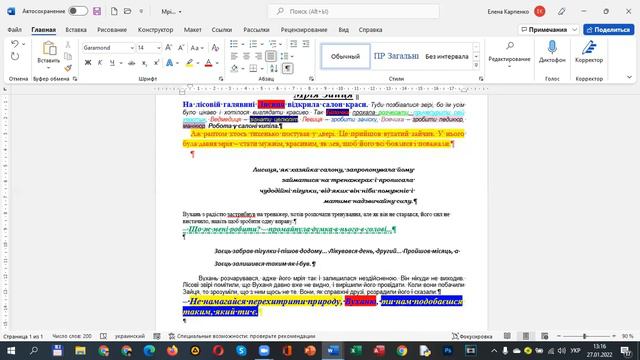
Task: Toggle italic К formatting
Action: pos(100,63)
